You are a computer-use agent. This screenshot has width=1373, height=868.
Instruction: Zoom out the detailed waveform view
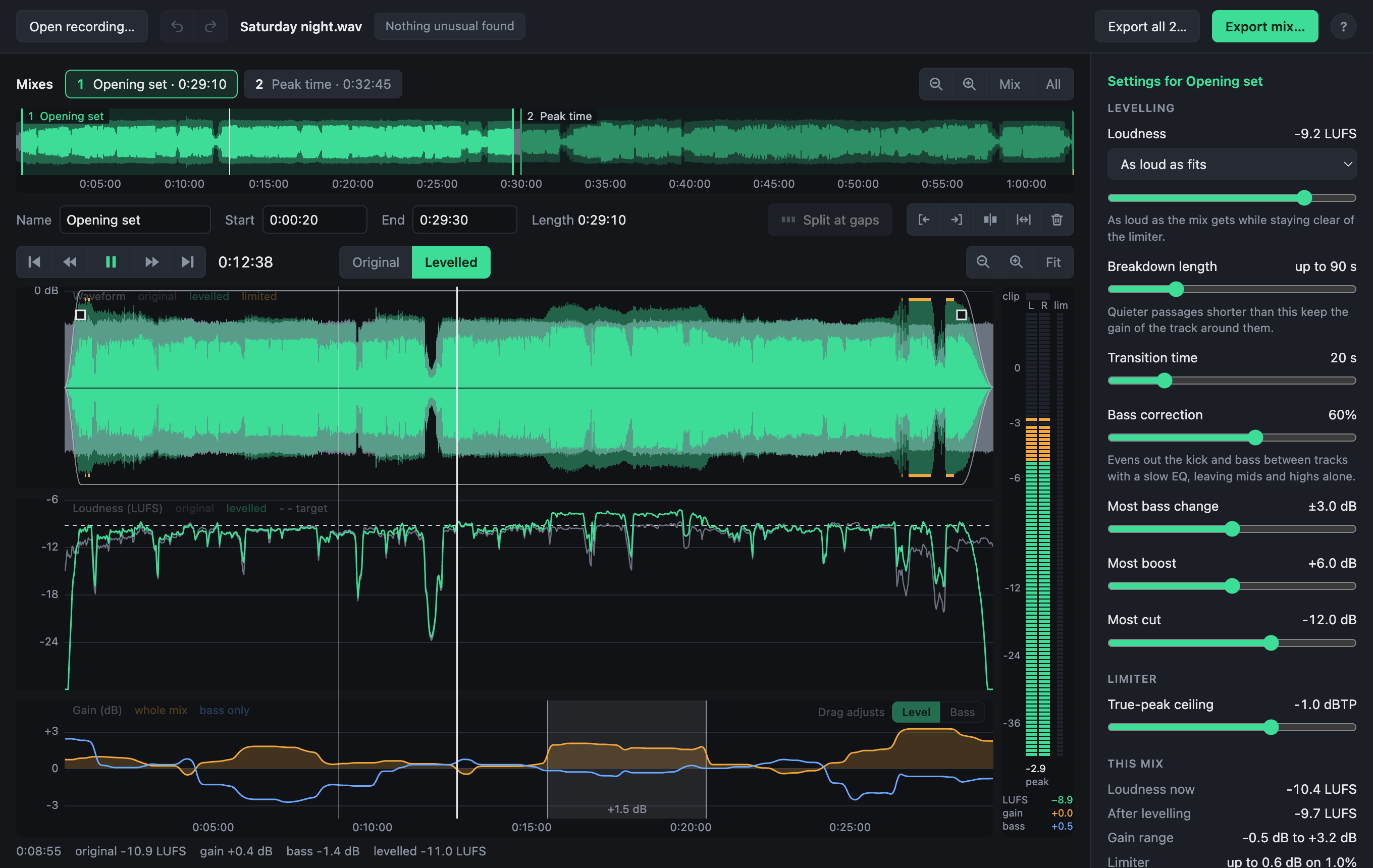point(982,262)
